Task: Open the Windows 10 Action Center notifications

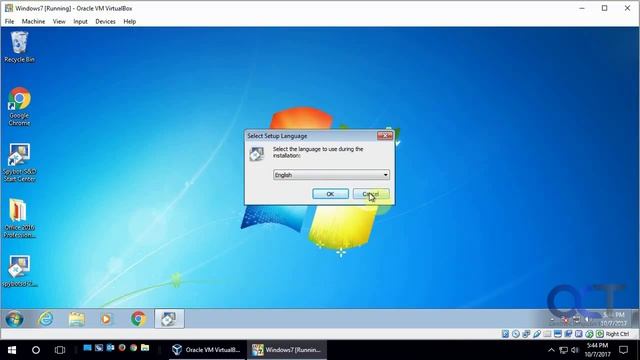Action: pyautogui.click(x=623, y=350)
